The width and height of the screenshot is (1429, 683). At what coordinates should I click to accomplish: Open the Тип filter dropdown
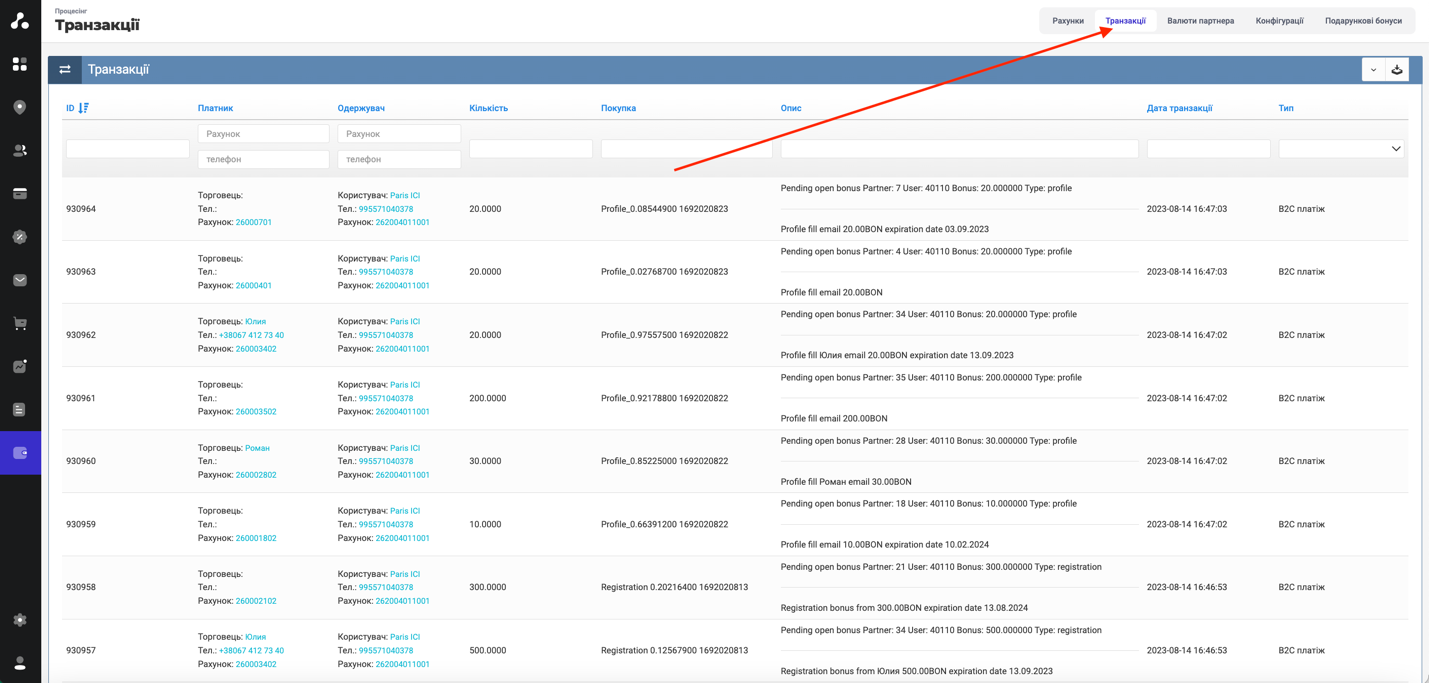pyautogui.click(x=1342, y=149)
